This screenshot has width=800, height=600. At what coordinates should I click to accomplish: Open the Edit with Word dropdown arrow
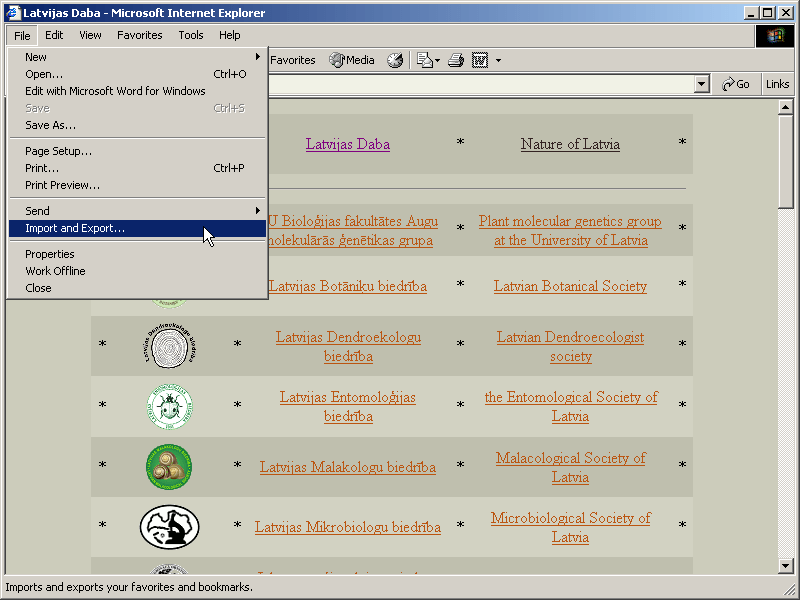(x=498, y=61)
